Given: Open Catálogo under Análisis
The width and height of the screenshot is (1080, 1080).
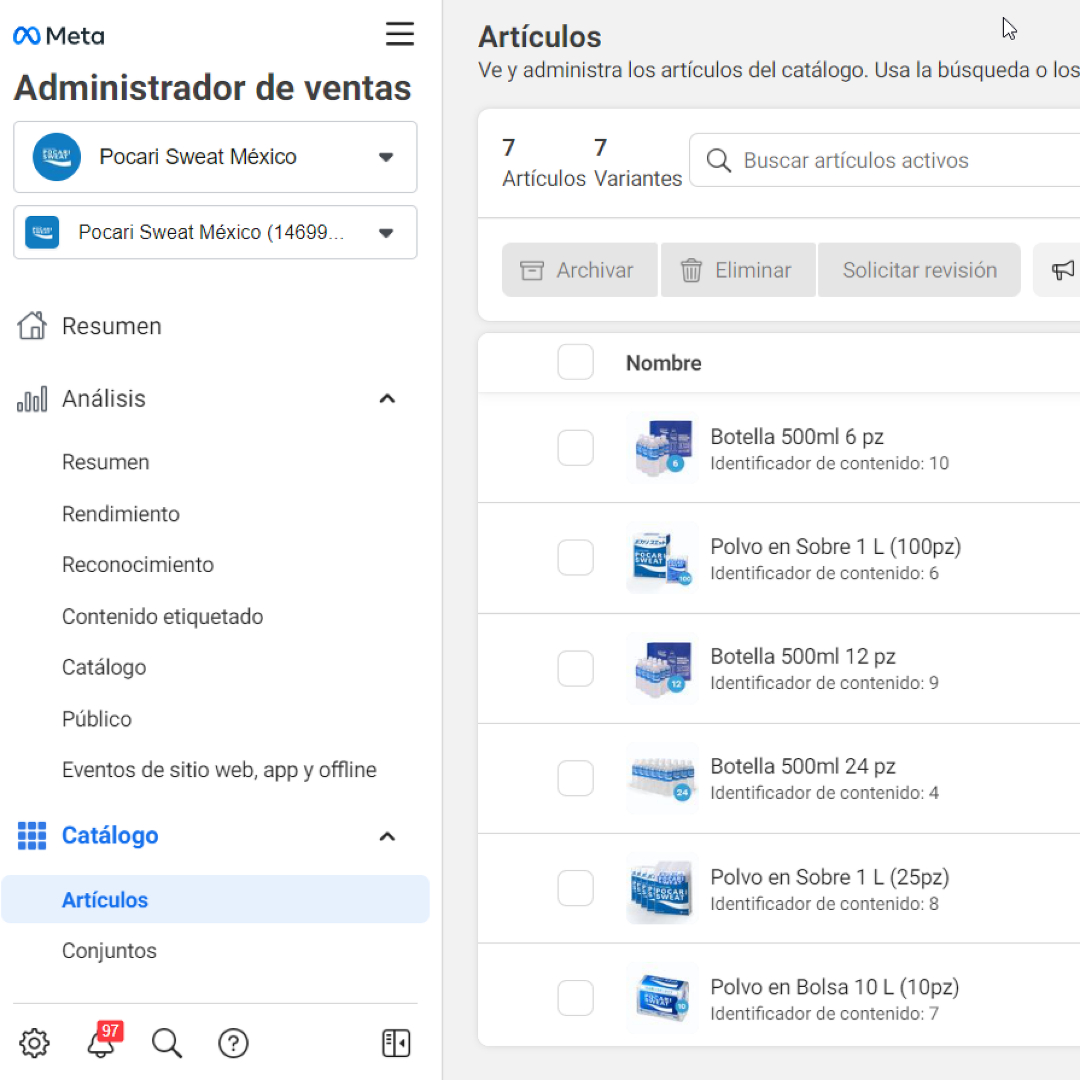Looking at the screenshot, I should click(x=104, y=667).
